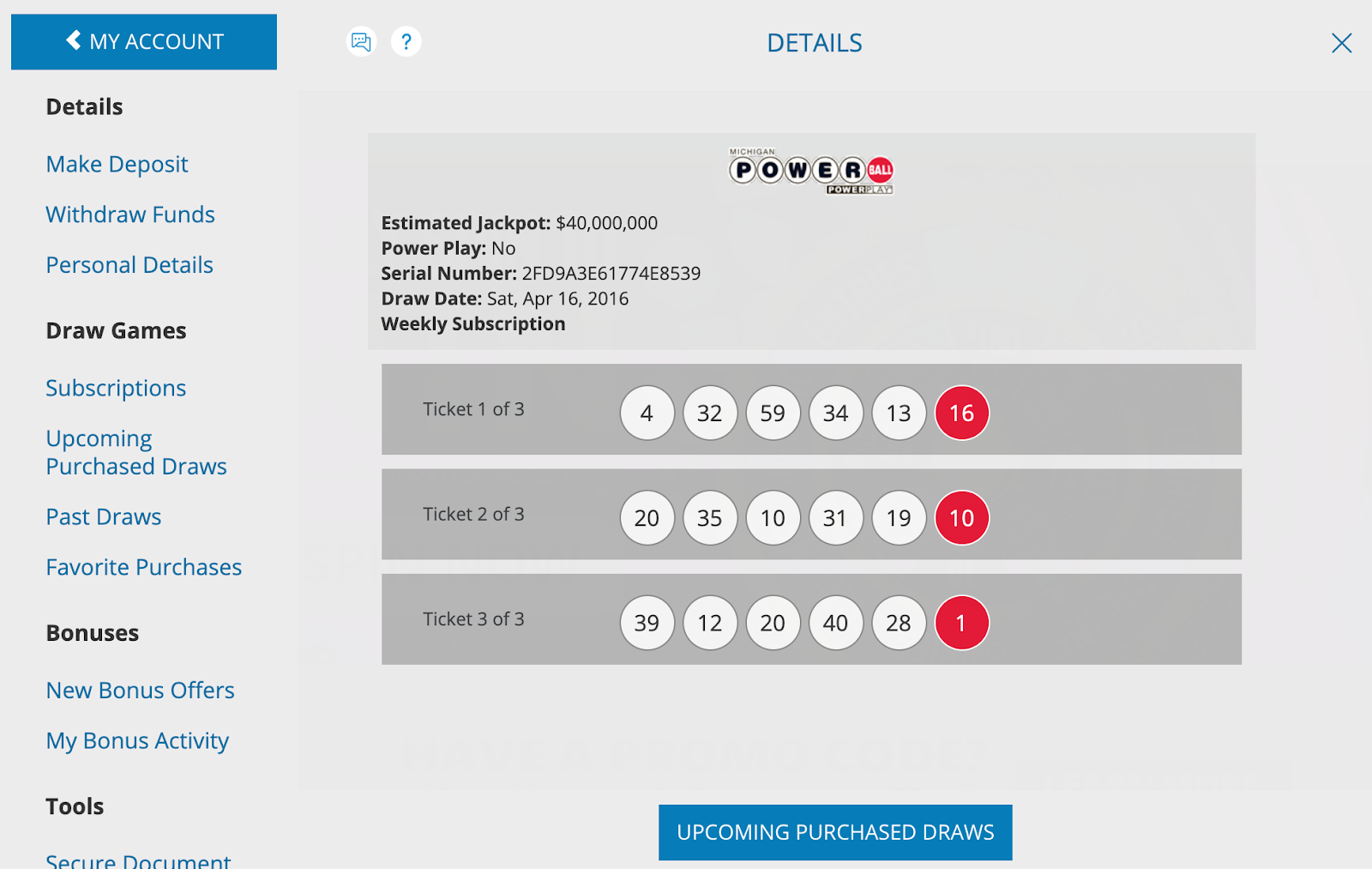Click the Powerball logo
Viewport: 1372px width, 869px height.
pos(812,172)
